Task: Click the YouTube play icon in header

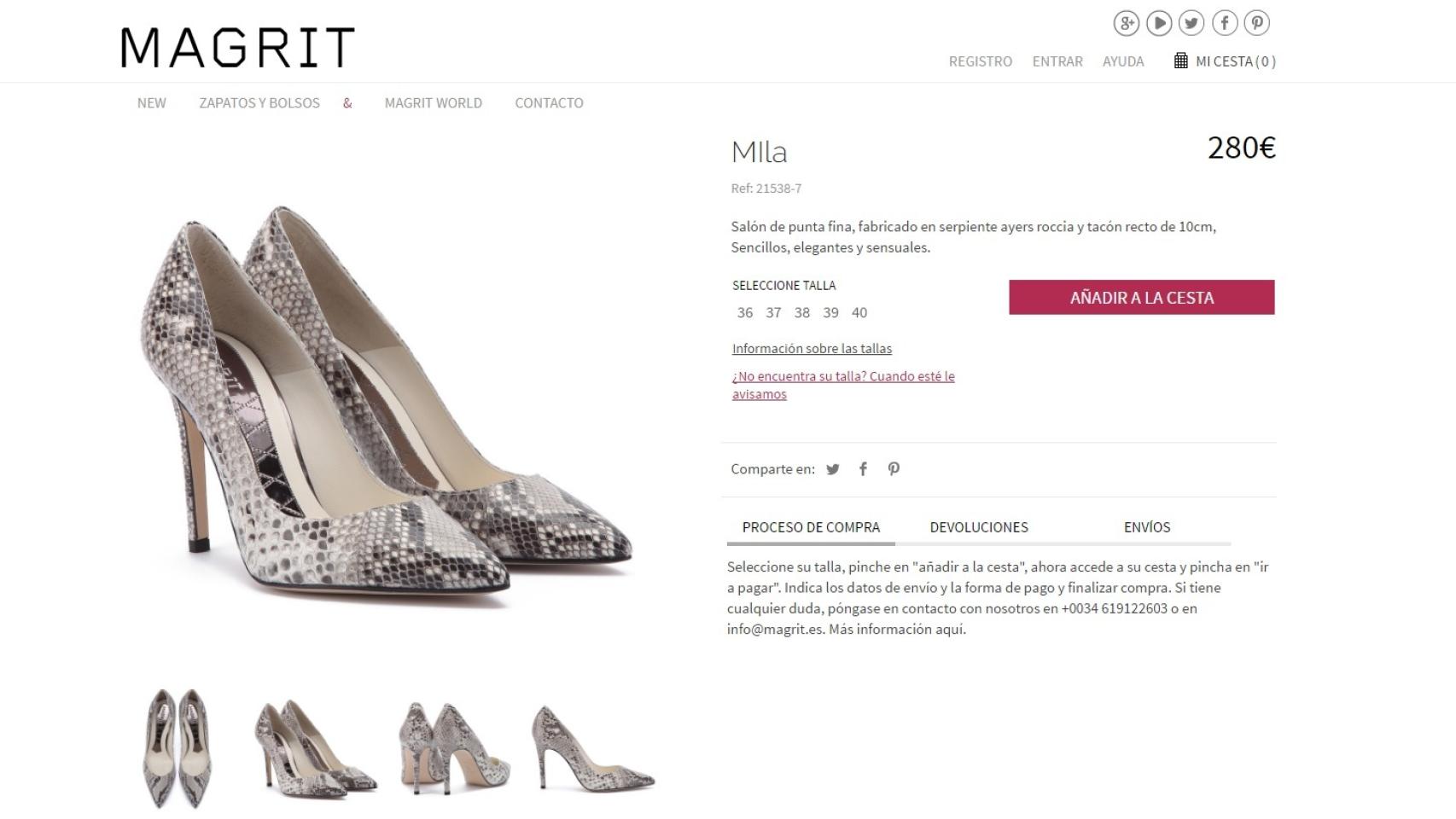Action: point(1159,24)
